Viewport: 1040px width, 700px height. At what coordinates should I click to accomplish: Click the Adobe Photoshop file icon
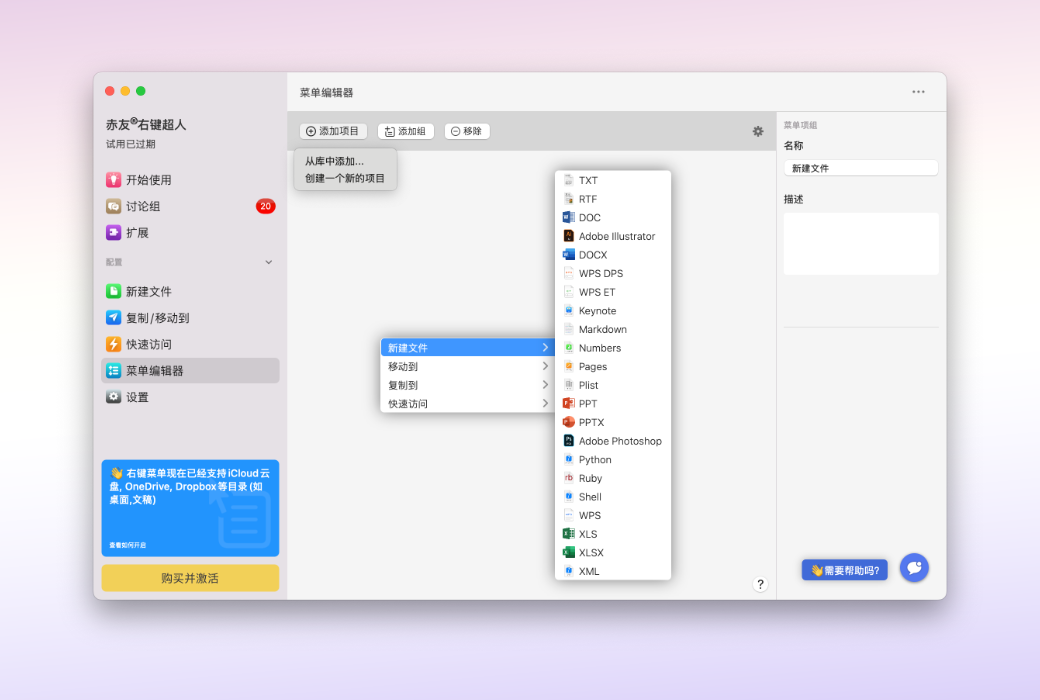pos(568,441)
